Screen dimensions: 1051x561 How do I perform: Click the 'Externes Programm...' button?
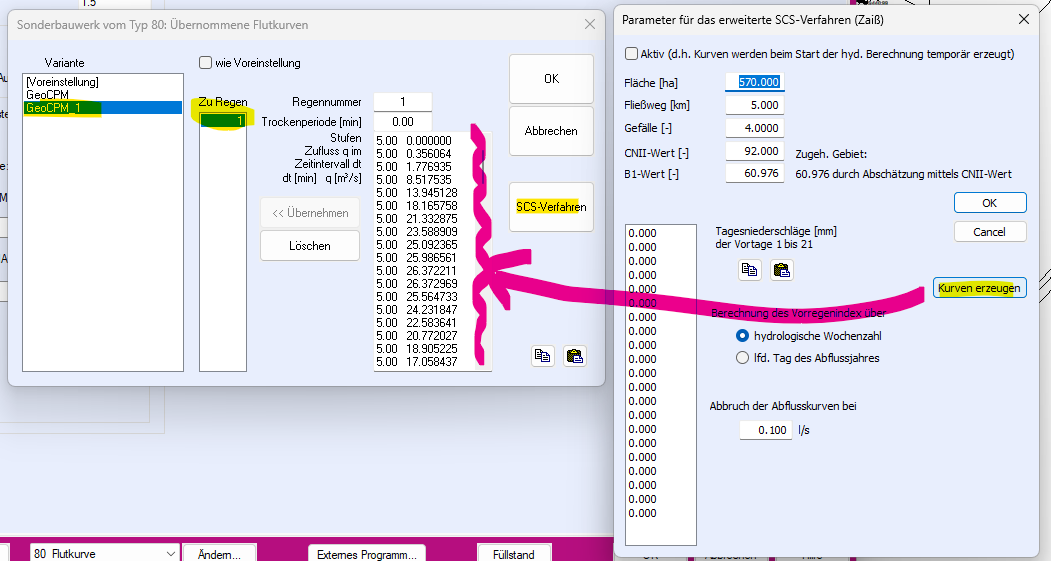click(367, 553)
